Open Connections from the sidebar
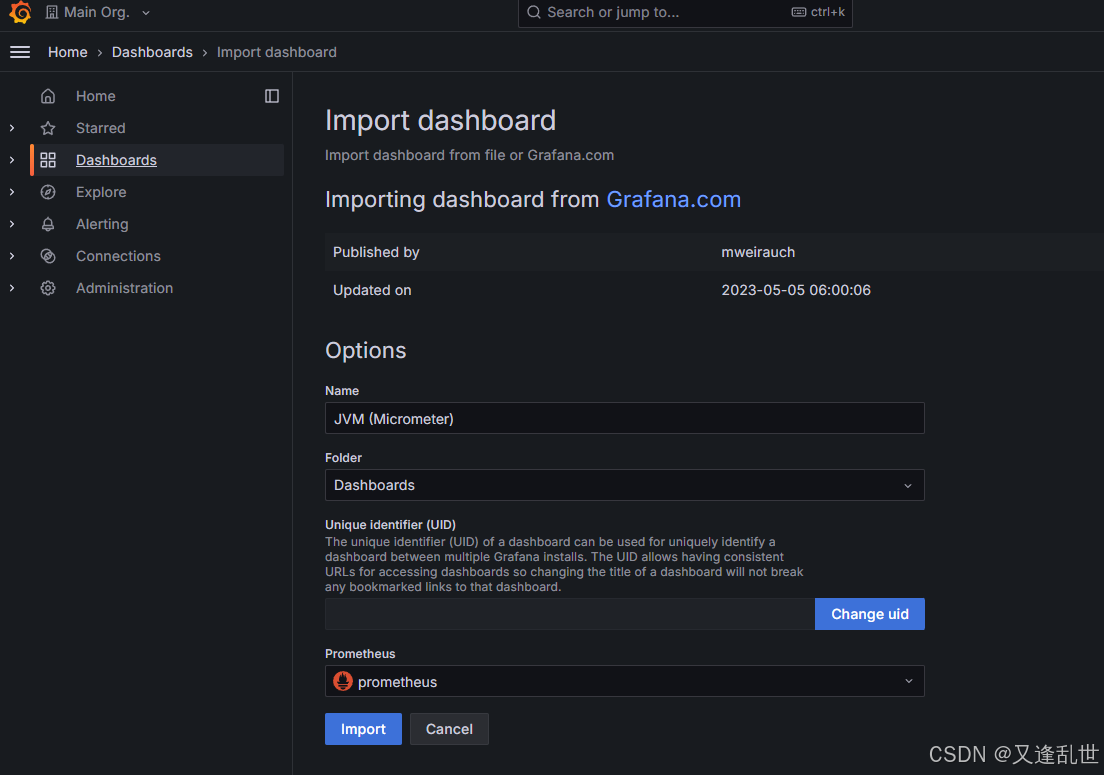 coord(118,256)
